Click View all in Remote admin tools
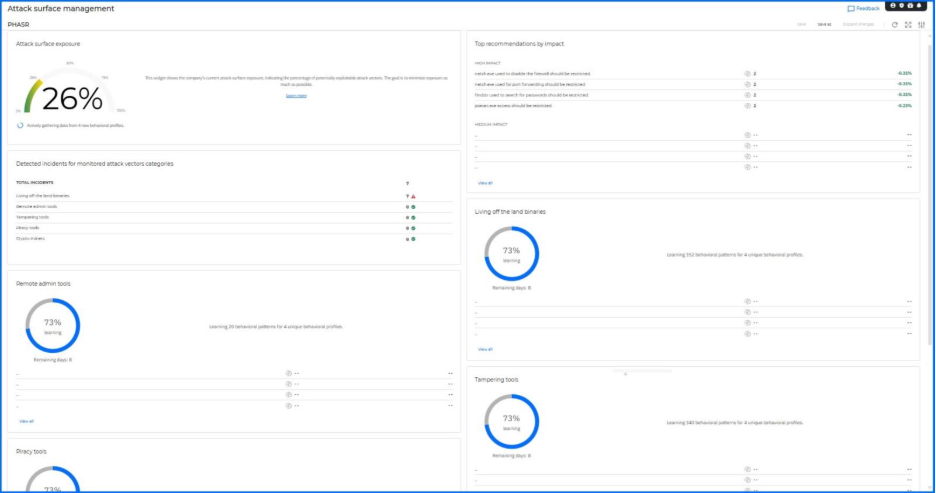The height and width of the screenshot is (493, 936). pyautogui.click(x=26, y=421)
